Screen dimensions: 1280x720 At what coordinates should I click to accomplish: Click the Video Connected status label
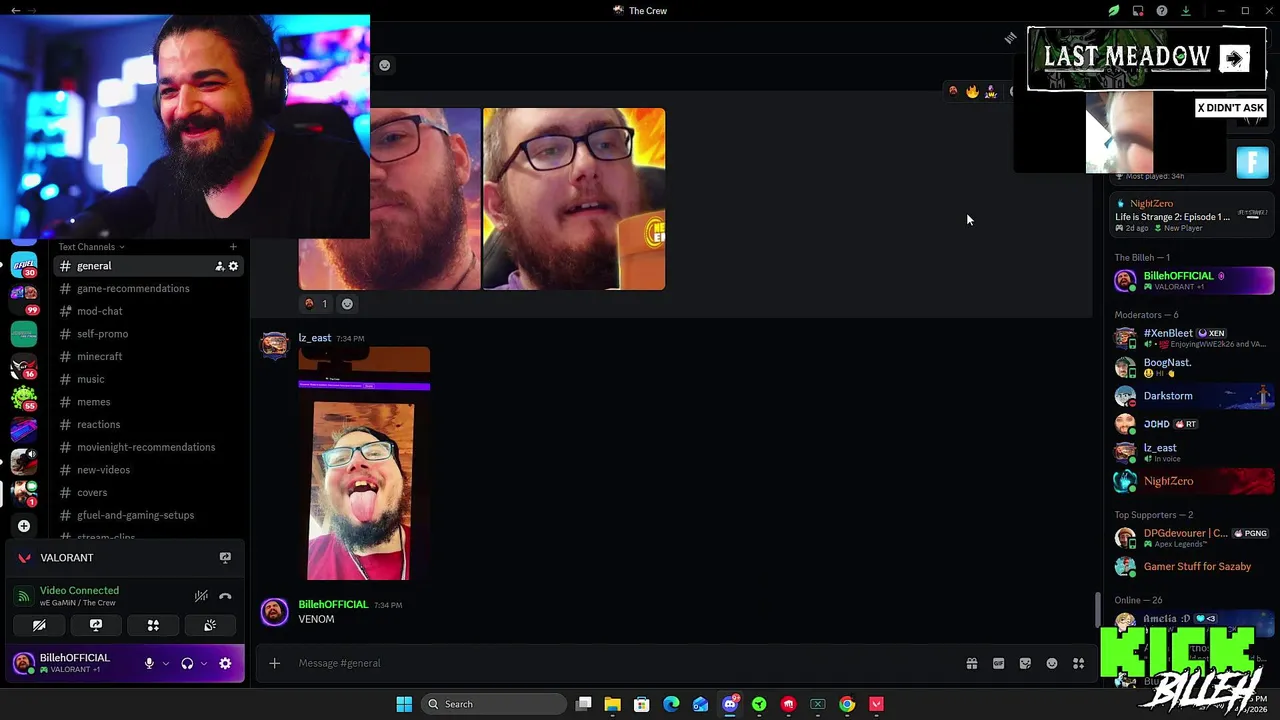[x=79, y=590]
